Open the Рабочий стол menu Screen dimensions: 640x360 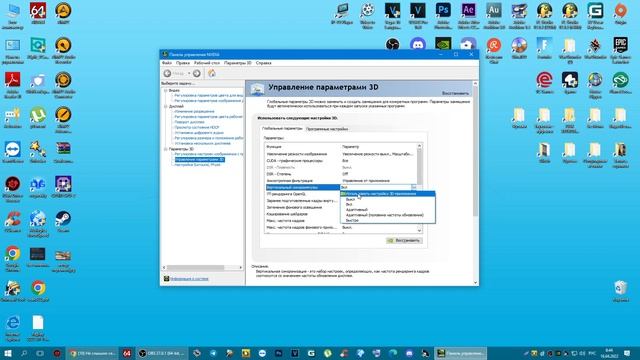coord(207,63)
